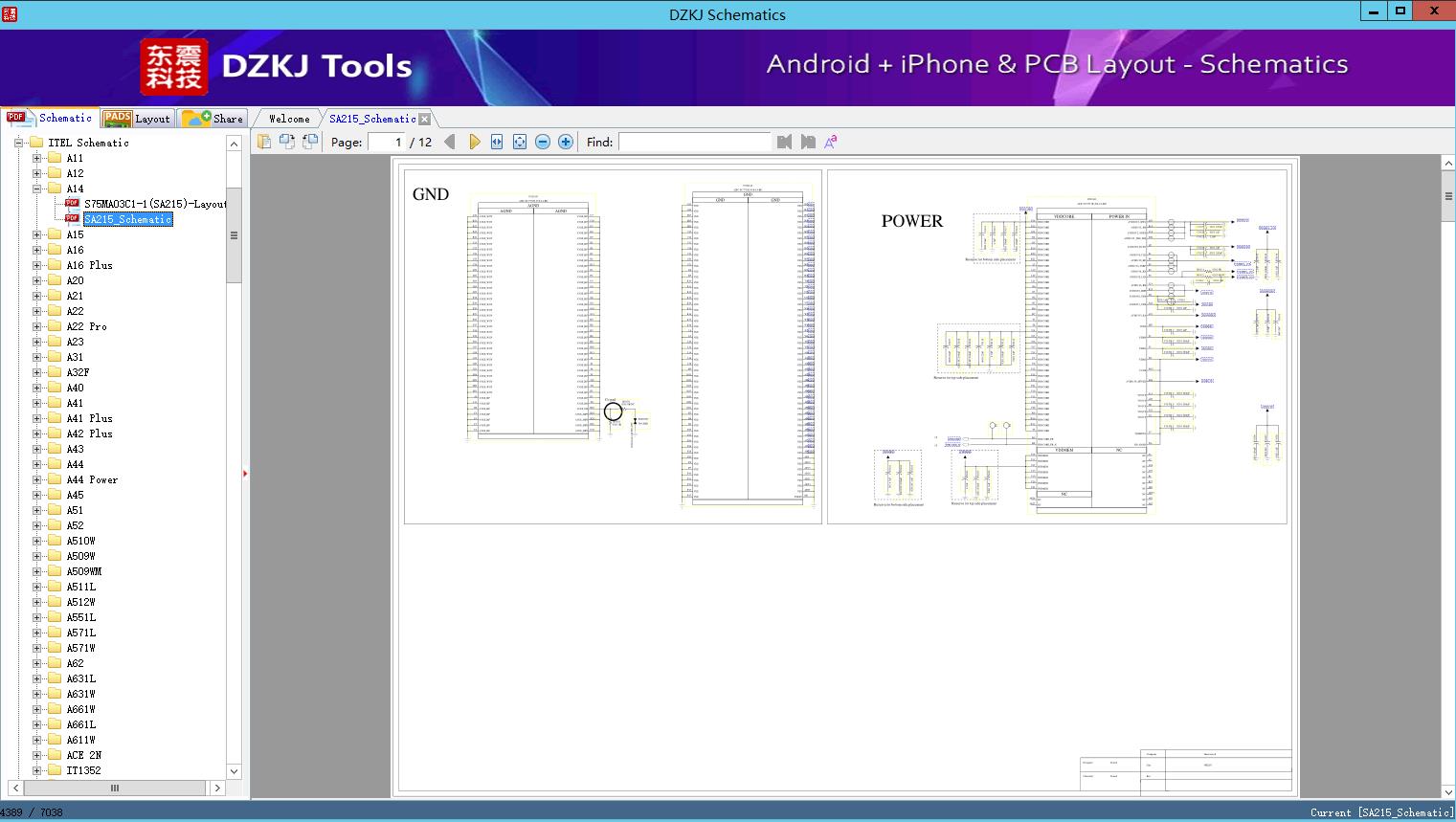Image resolution: width=1456 pixels, height=822 pixels.
Task: Maximize the DZKJ Schematics window
Action: 1400,11
